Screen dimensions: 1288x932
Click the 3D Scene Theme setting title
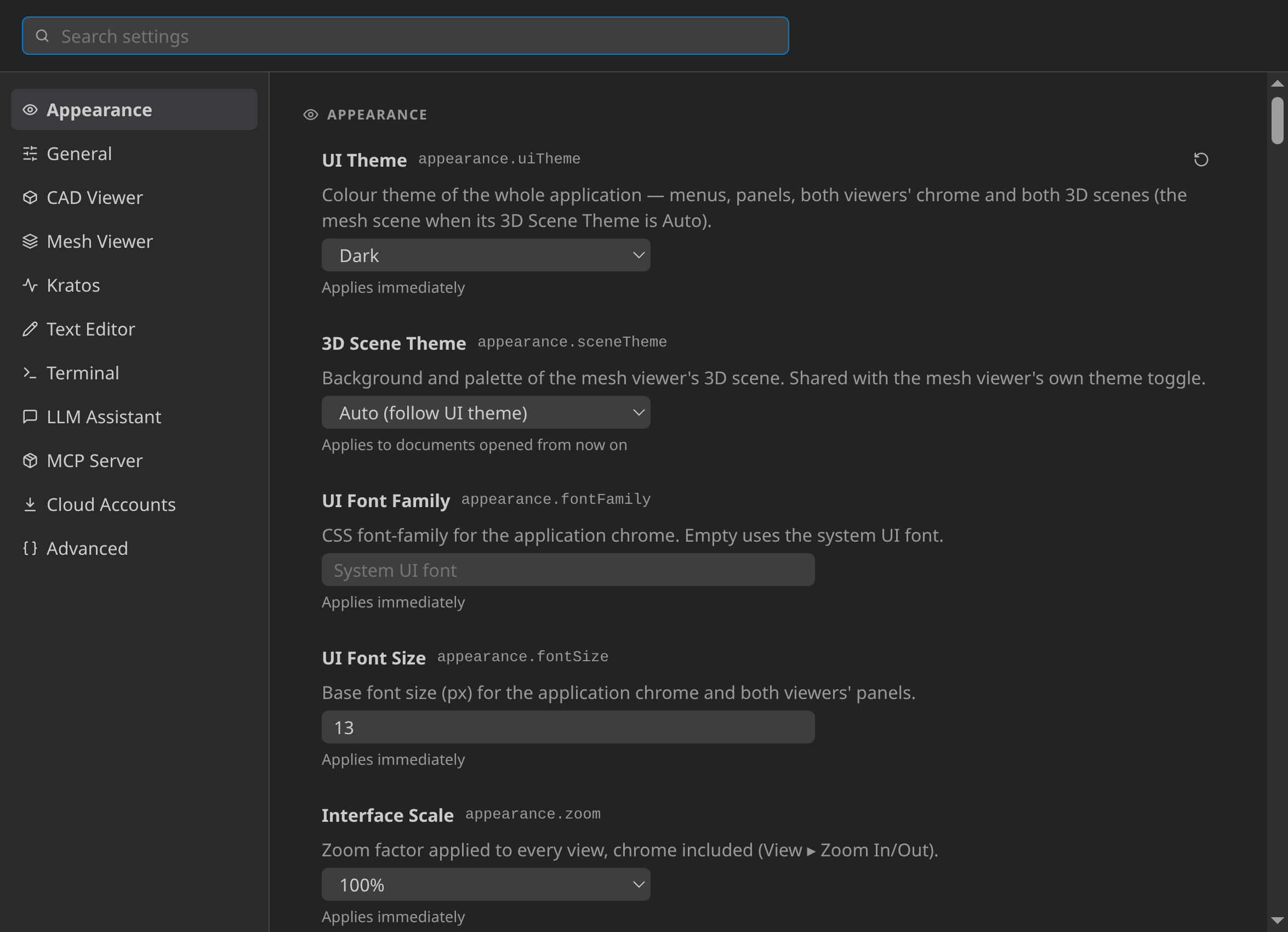click(x=394, y=343)
